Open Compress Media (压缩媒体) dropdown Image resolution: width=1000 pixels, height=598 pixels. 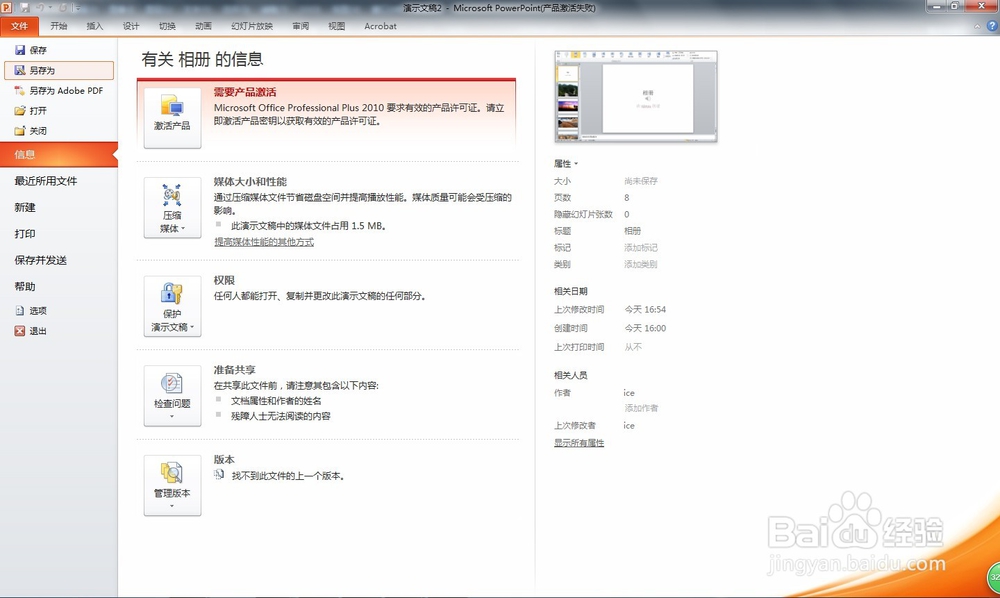pos(172,208)
